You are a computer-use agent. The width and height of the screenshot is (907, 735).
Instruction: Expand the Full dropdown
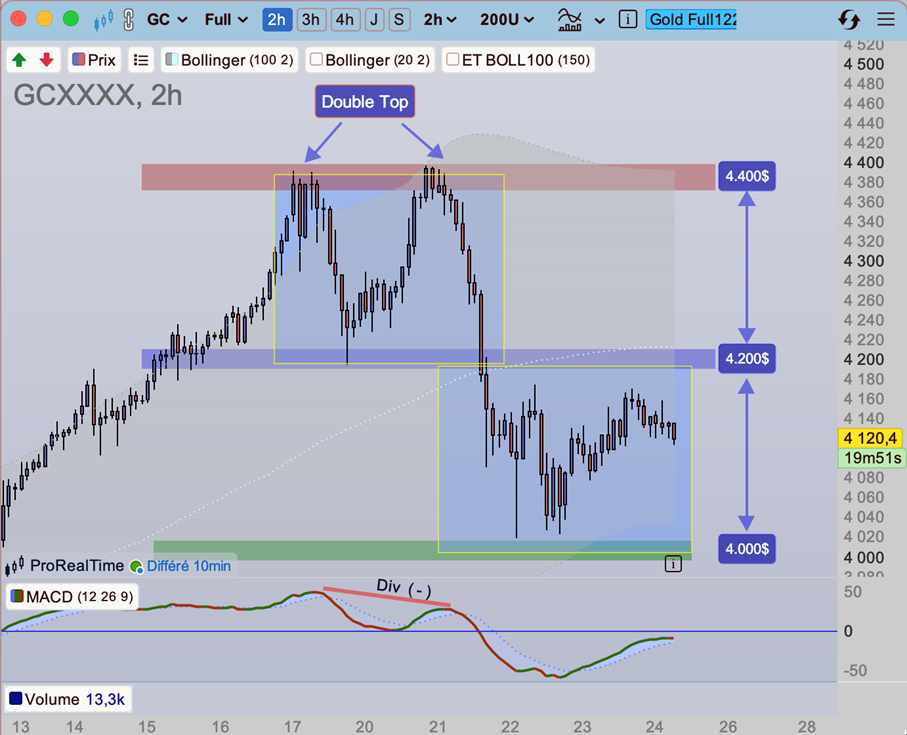pyautogui.click(x=228, y=19)
